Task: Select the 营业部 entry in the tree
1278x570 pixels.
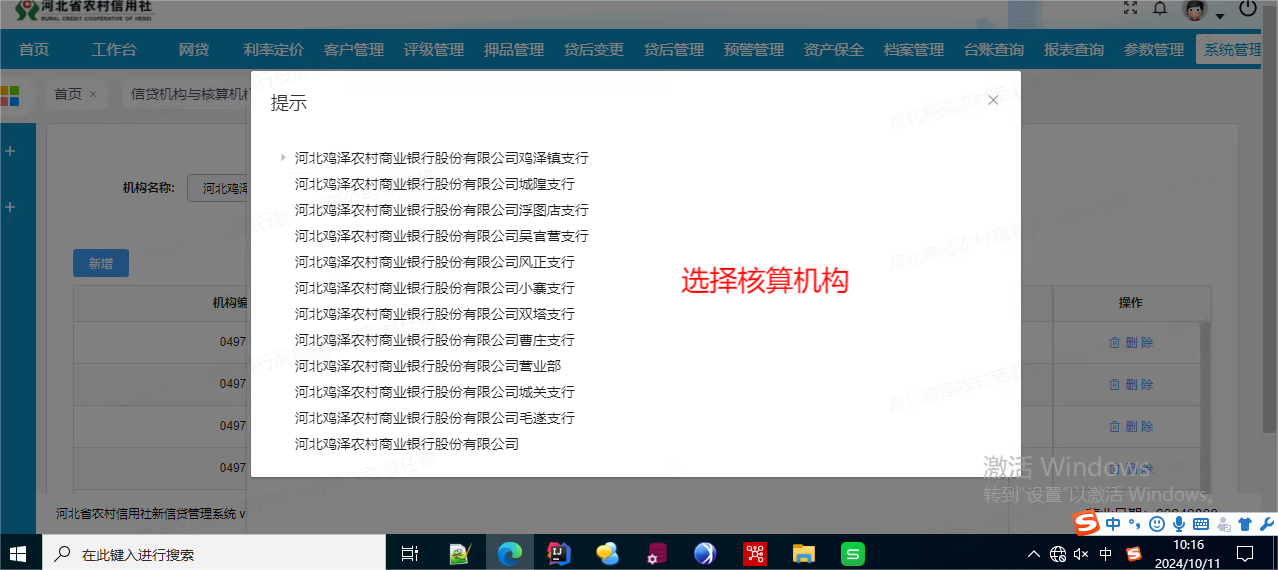Action: coord(428,366)
